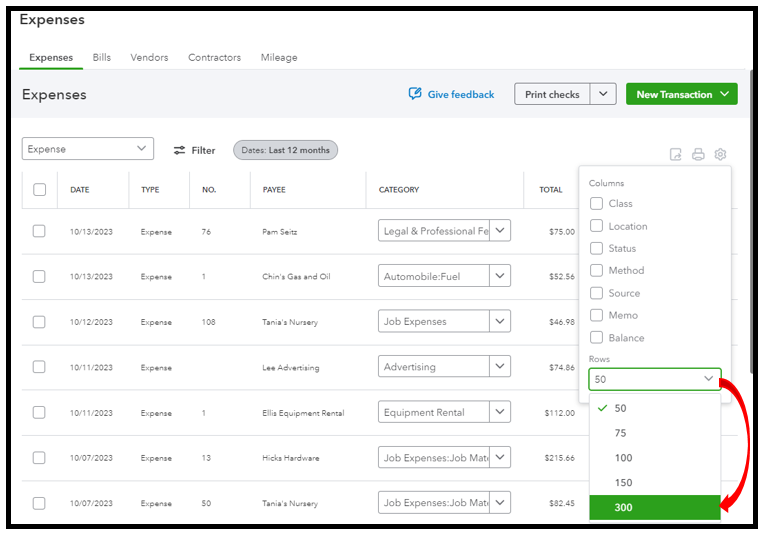The height and width of the screenshot is (534, 766).
Task: Click the export to Excel icon
Action: [x=676, y=155]
